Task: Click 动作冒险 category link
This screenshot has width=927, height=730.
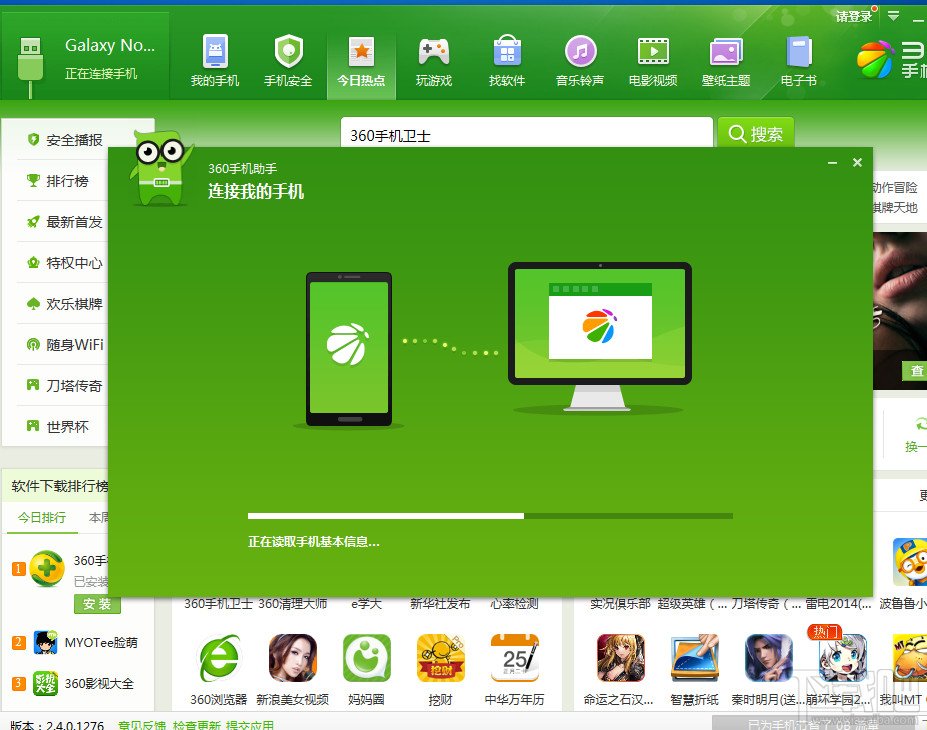Action: (895, 187)
